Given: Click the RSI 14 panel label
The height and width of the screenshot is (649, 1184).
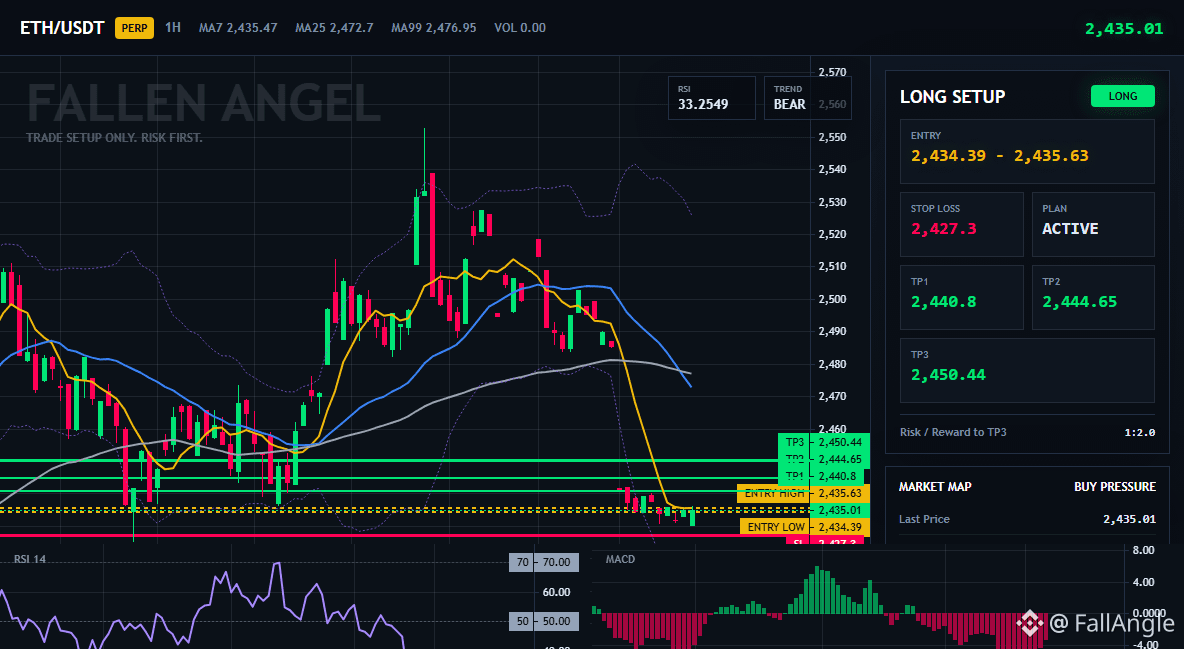Looking at the screenshot, I should click(x=29, y=559).
